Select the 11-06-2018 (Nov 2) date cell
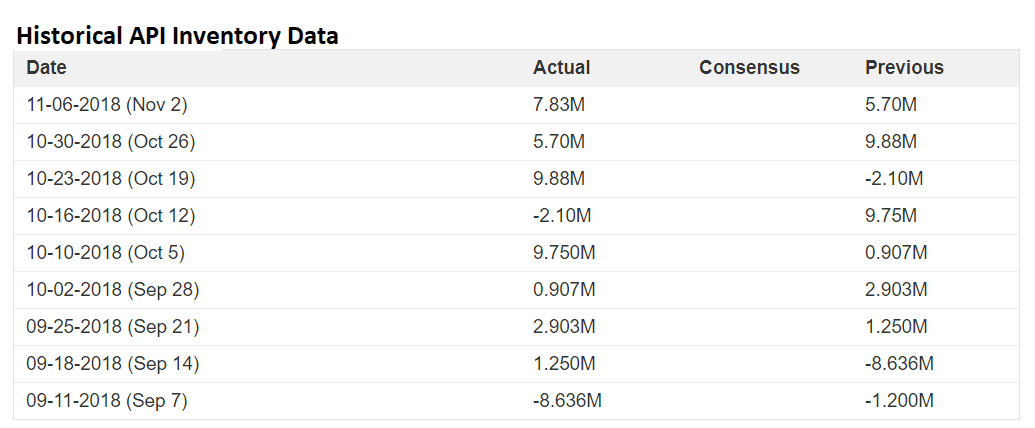This screenshot has height=428, width=1035. pos(107,104)
